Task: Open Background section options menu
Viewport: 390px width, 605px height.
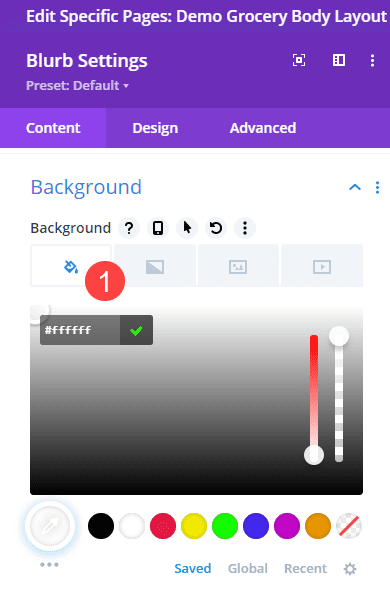Action: (377, 188)
